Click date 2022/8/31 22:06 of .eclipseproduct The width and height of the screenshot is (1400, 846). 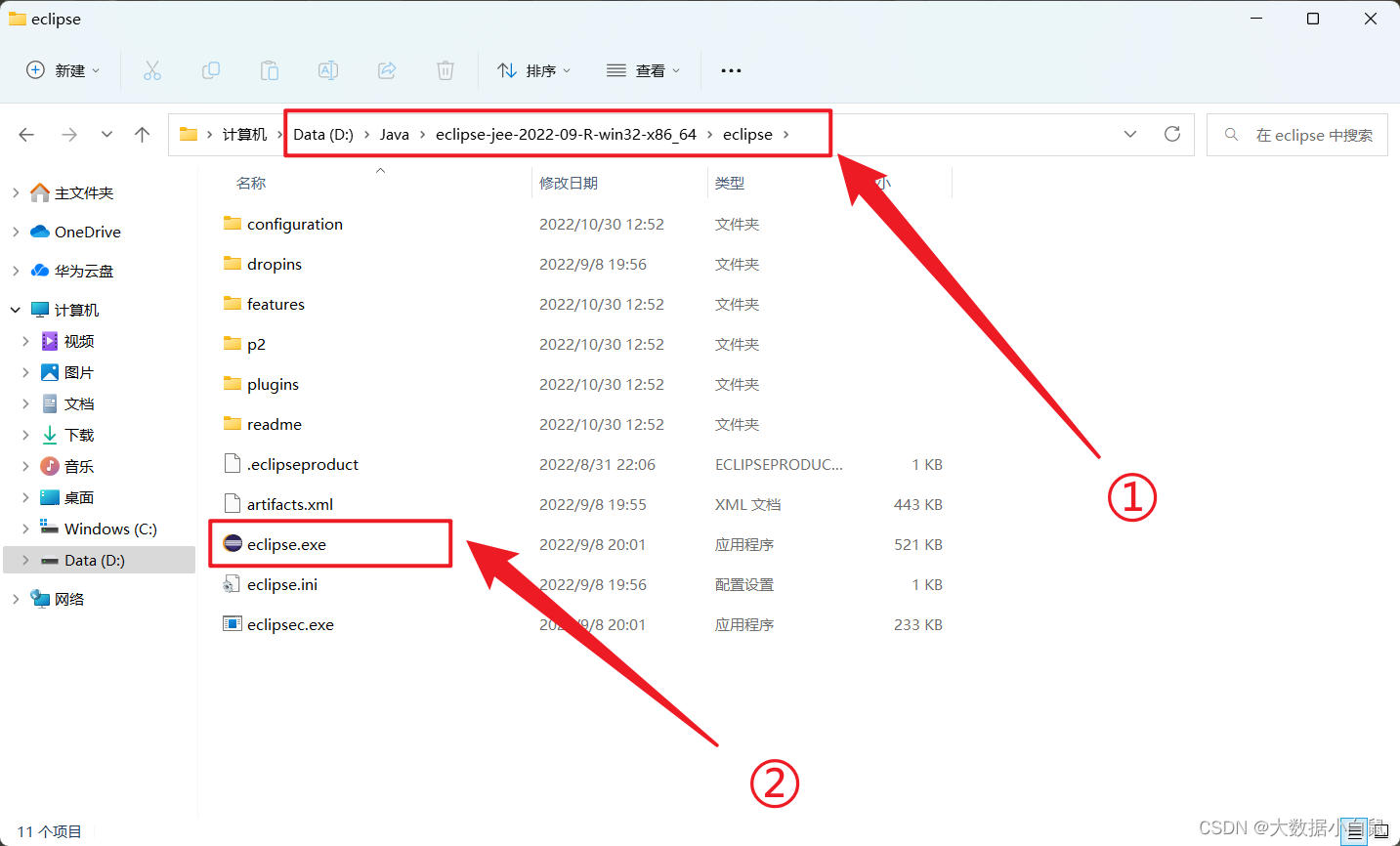click(x=597, y=464)
